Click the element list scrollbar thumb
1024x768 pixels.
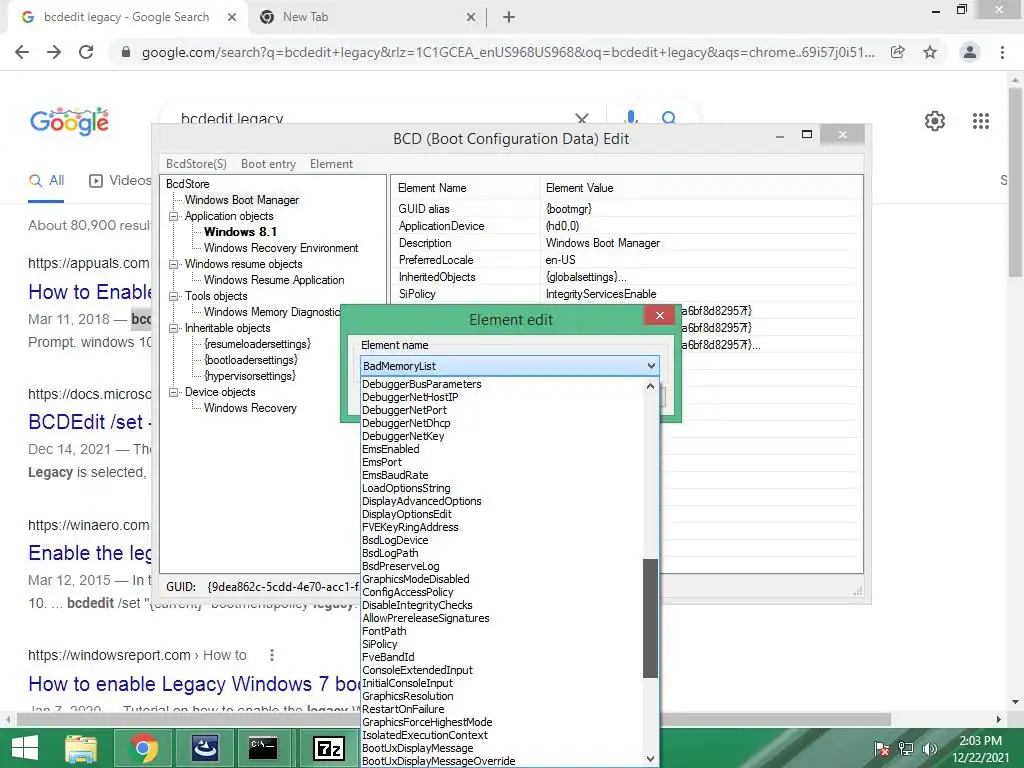pos(650,618)
